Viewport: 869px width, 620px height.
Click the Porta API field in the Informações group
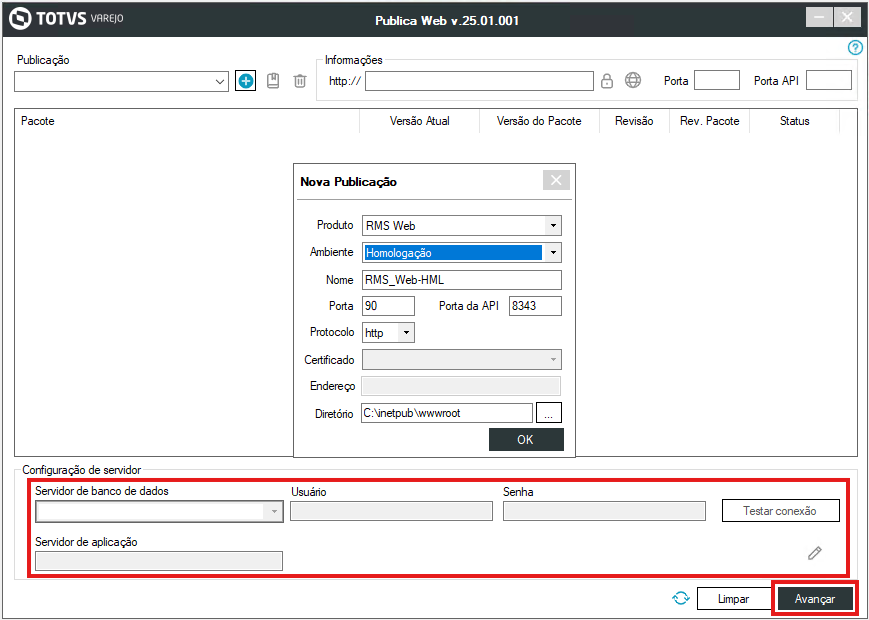(829, 80)
